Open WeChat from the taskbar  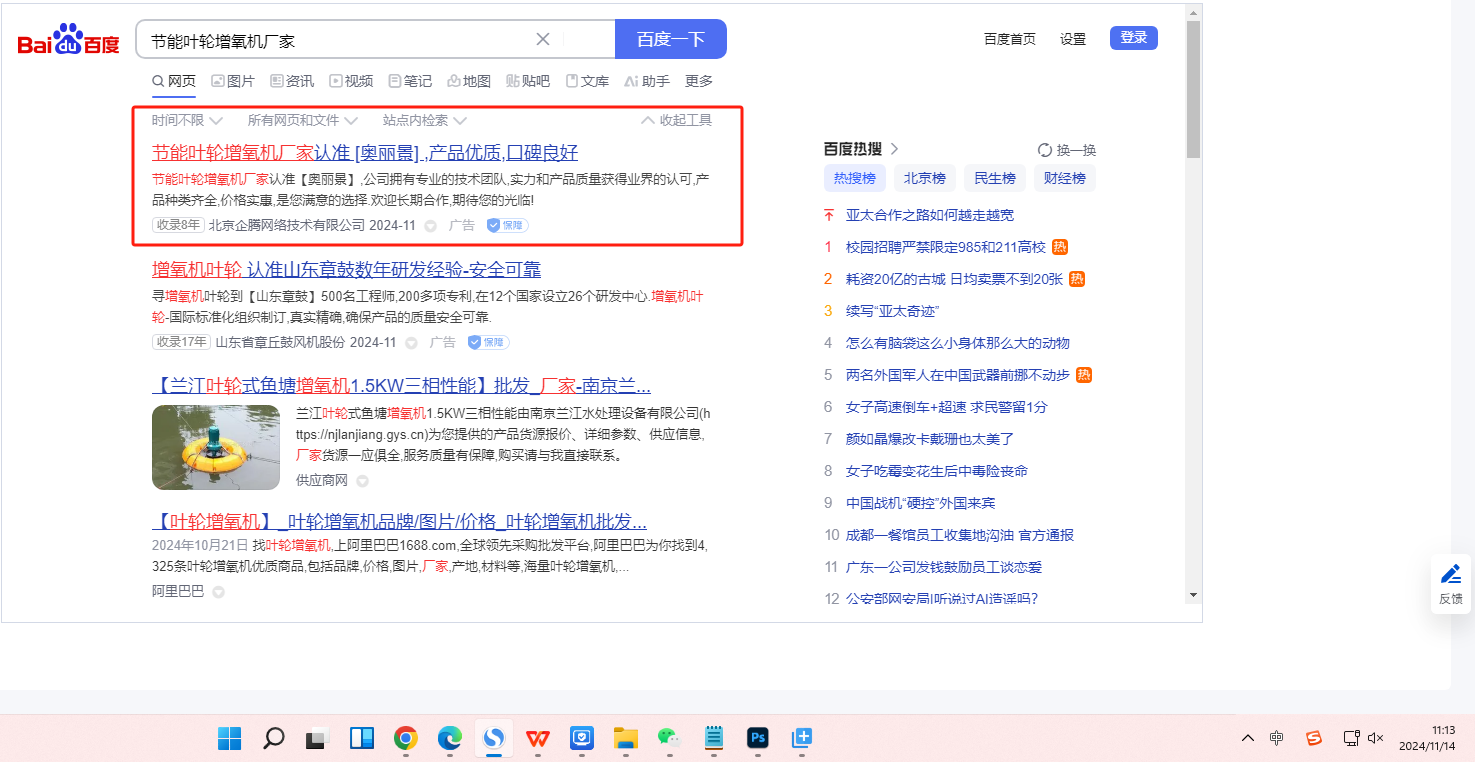tap(669, 738)
